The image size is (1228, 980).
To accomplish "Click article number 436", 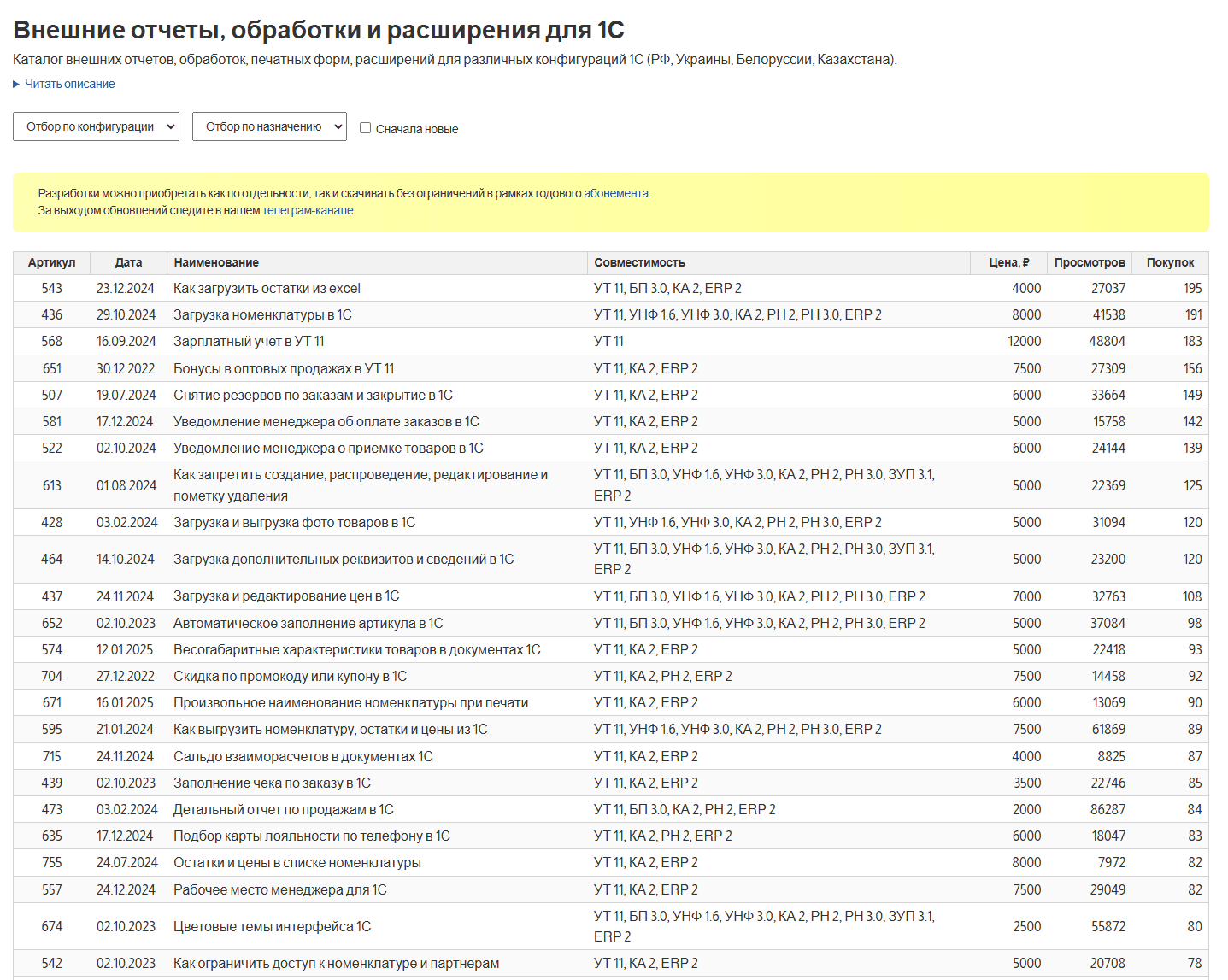I will [x=52, y=314].
